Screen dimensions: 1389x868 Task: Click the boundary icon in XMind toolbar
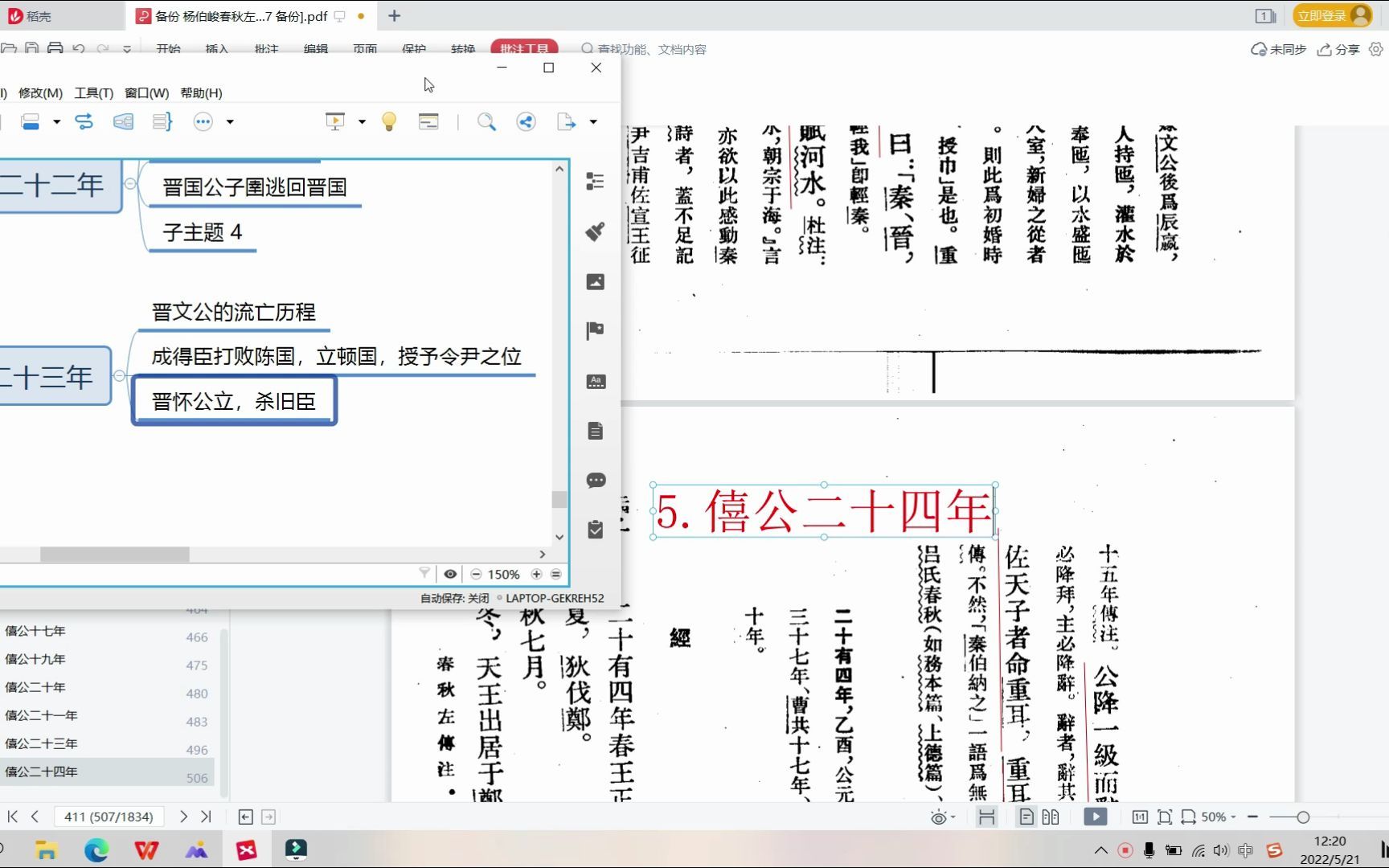click(x=123, y=121)
